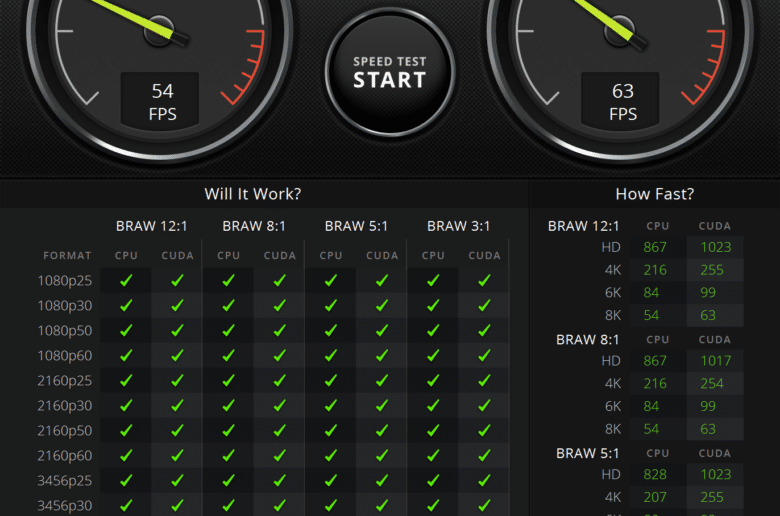The height and width of the screenshot is (516, 780).
Task: Click BRAW 12:1 header in How Fast panel
Action: [584, 226]
